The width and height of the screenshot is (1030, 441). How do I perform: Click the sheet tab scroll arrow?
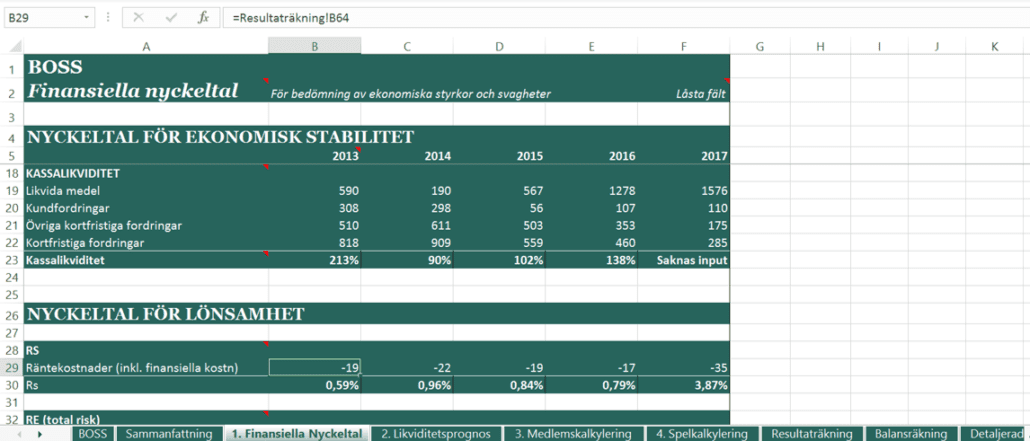[39, 434]
